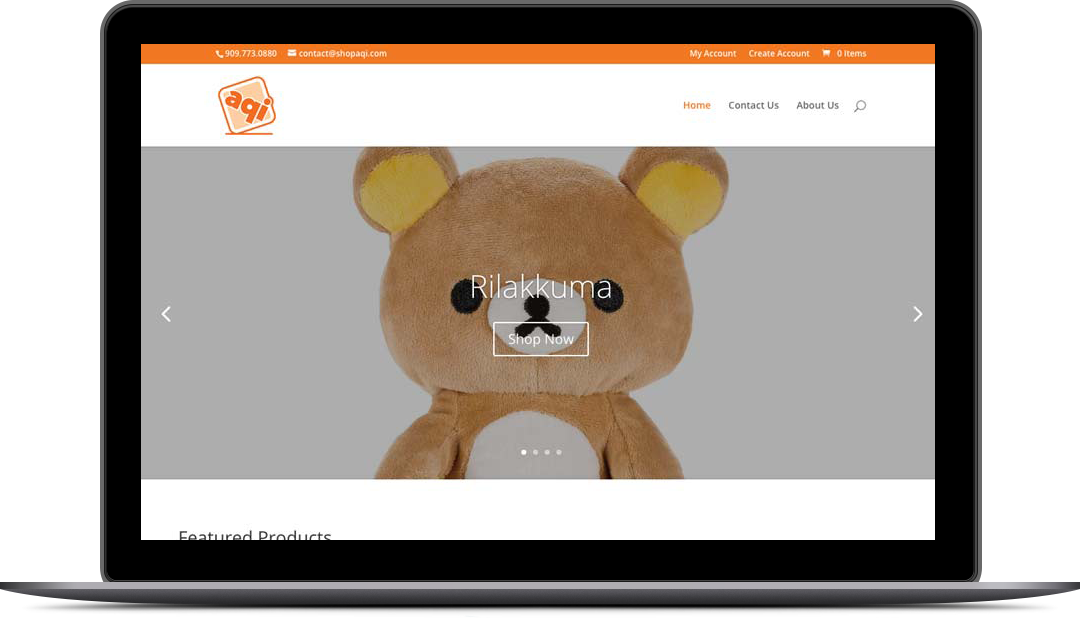Image resolution: width=1080 pixels, height=618 pixels.
Task: Go to the previous slide arrow
Action: click(166, 313)
